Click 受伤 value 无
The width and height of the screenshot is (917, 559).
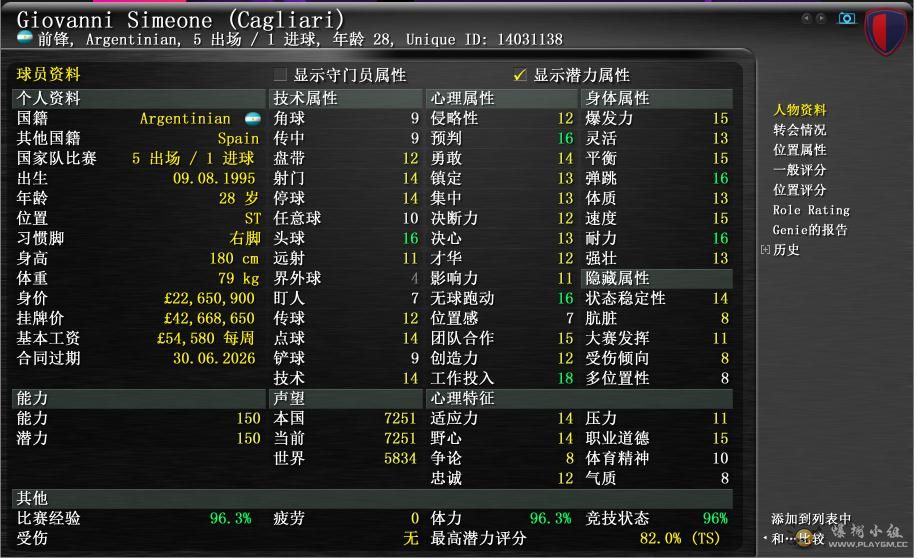411,538
